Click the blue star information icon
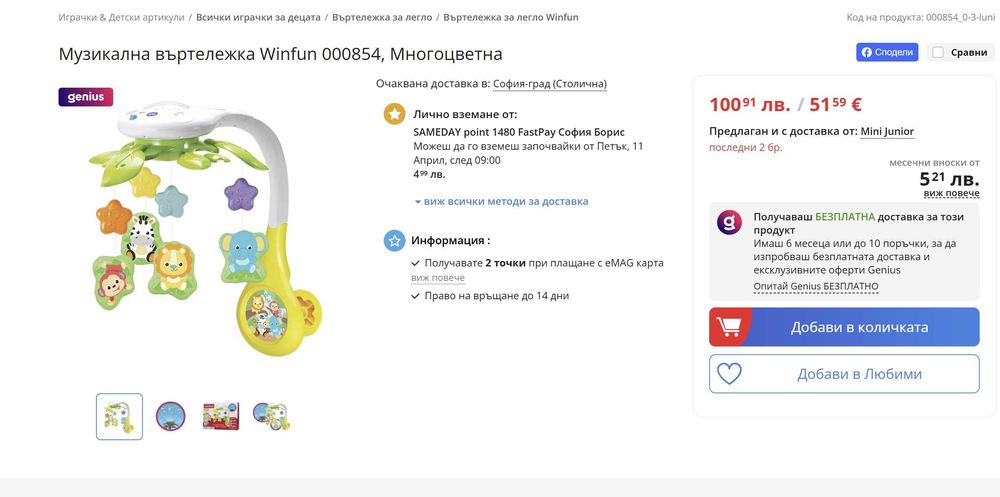Image resolution: width=1000 pixels, height=497 pixels. click(x=394, y=240)
